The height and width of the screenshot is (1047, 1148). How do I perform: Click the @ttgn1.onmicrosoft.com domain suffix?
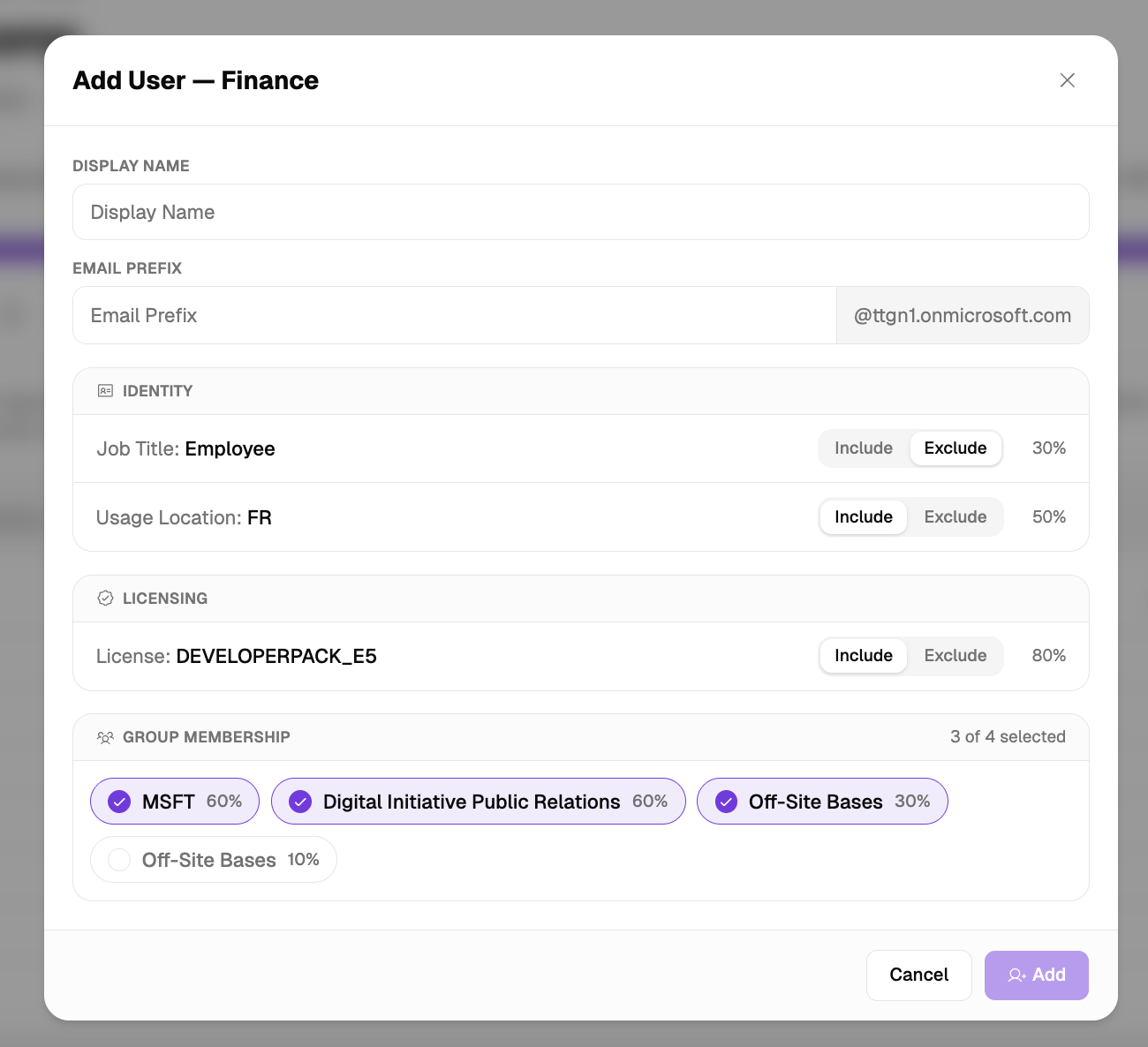point(963,315)
